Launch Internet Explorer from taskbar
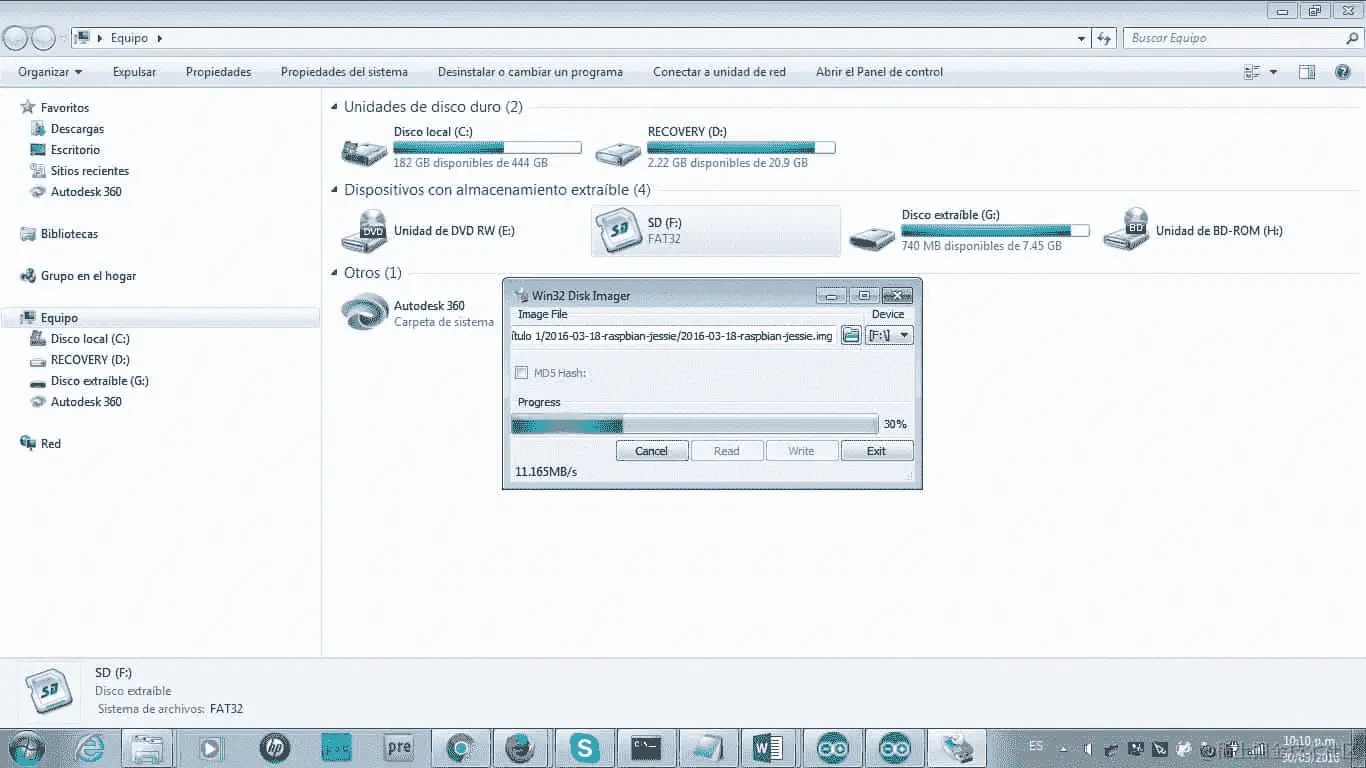 click(90, 747)
